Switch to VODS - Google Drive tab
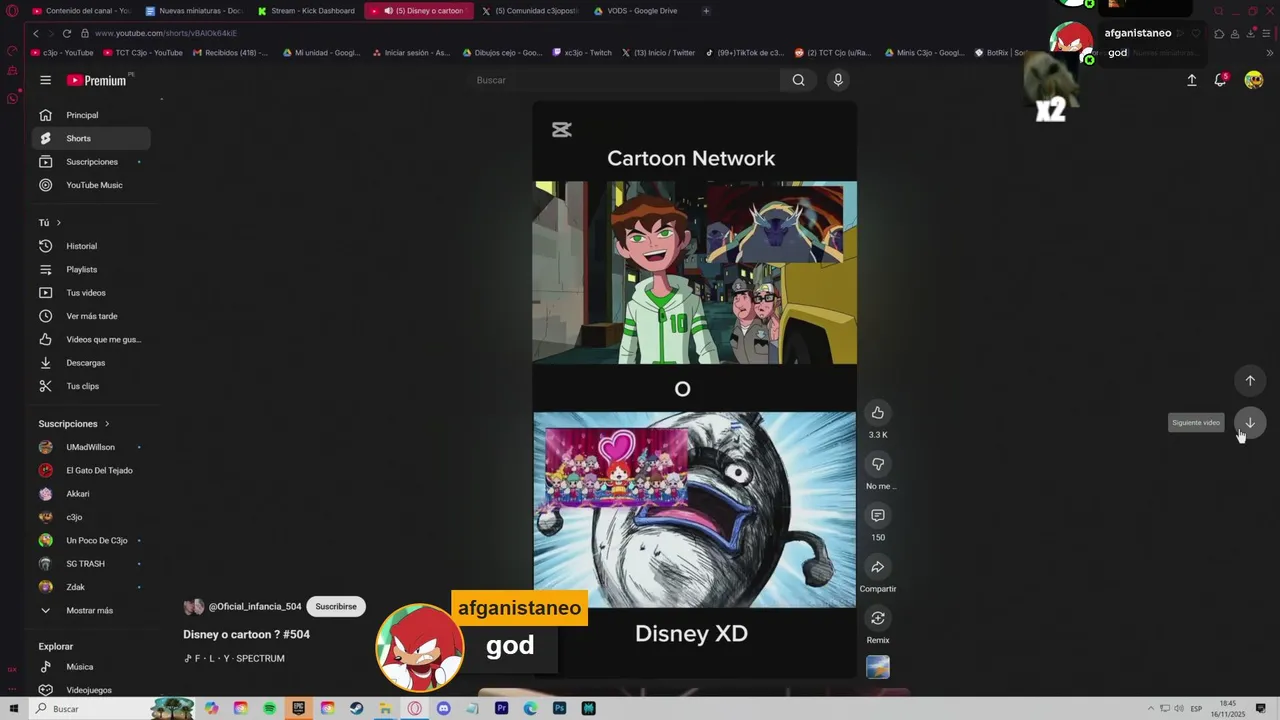This screenshot has width=1280, height=720. pos(641,11)
